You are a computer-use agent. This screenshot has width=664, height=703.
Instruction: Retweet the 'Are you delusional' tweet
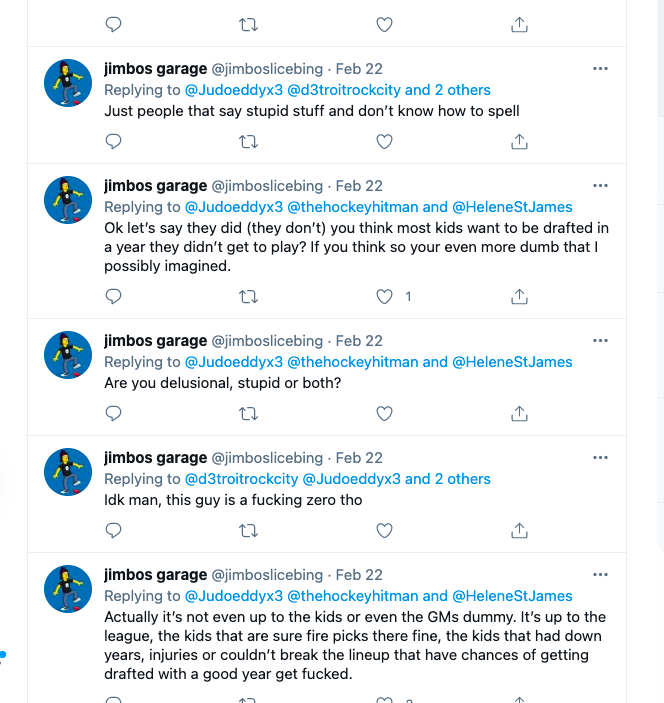(248, 413)
